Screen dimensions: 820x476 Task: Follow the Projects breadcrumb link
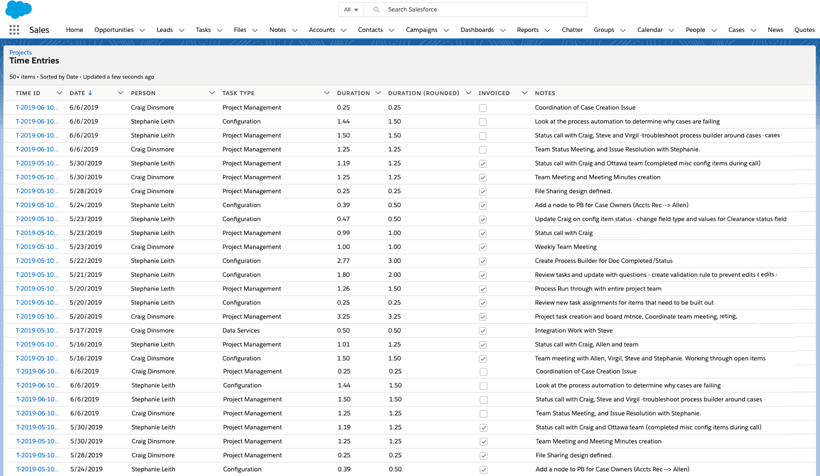click(20, 52)
